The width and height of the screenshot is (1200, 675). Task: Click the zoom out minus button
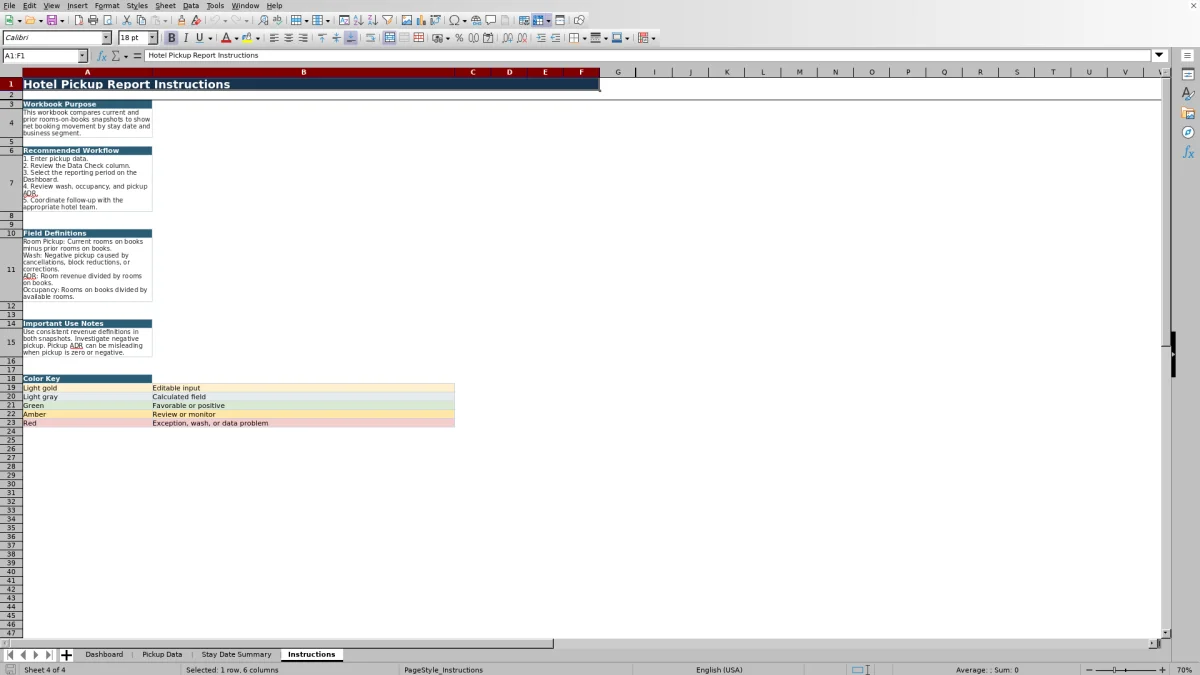(1089, 670)
